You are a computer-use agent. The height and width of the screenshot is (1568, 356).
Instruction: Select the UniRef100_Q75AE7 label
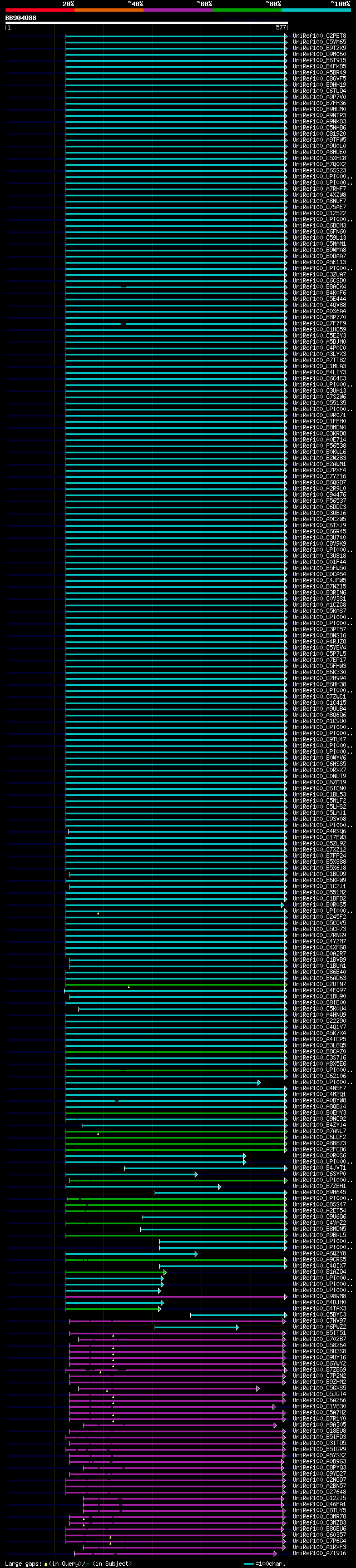(x=319, y=207)
